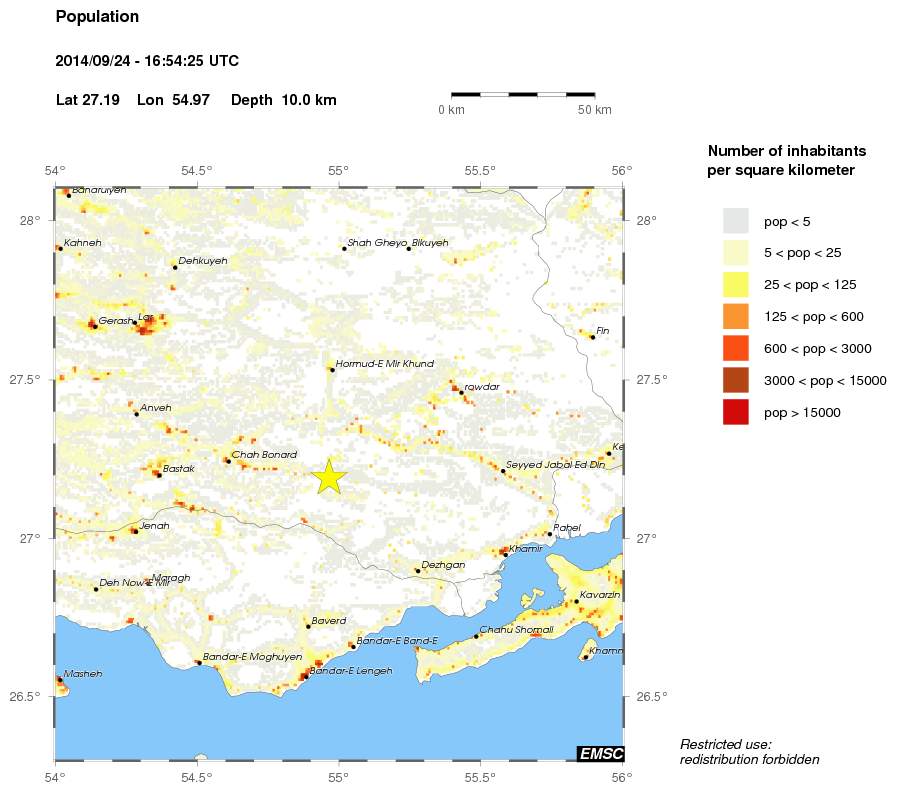Screen dimensions: 897x792
Task: Click the yellow epicenter star marker
Action: point(329,476)
